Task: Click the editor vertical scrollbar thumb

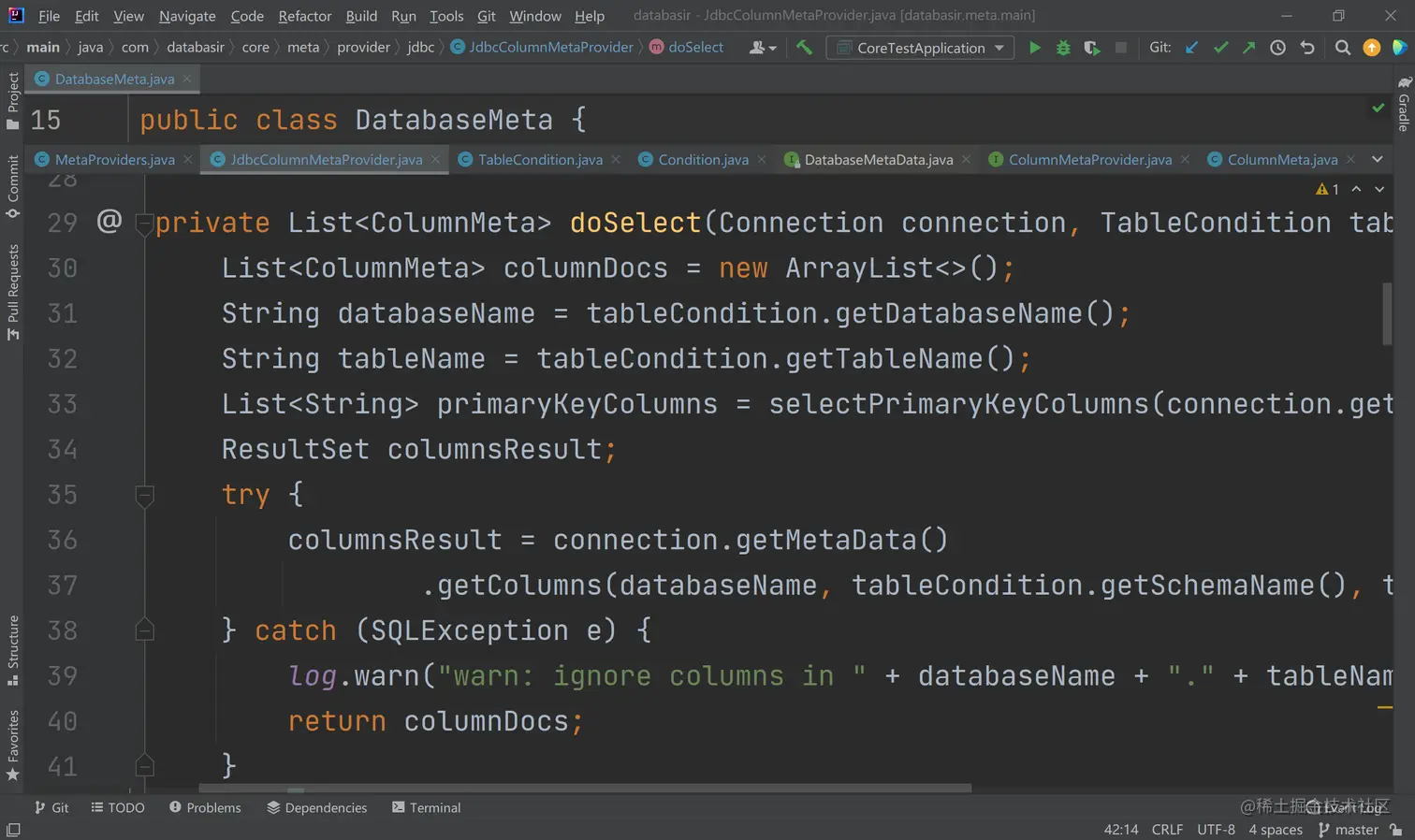Action: 1387,313
